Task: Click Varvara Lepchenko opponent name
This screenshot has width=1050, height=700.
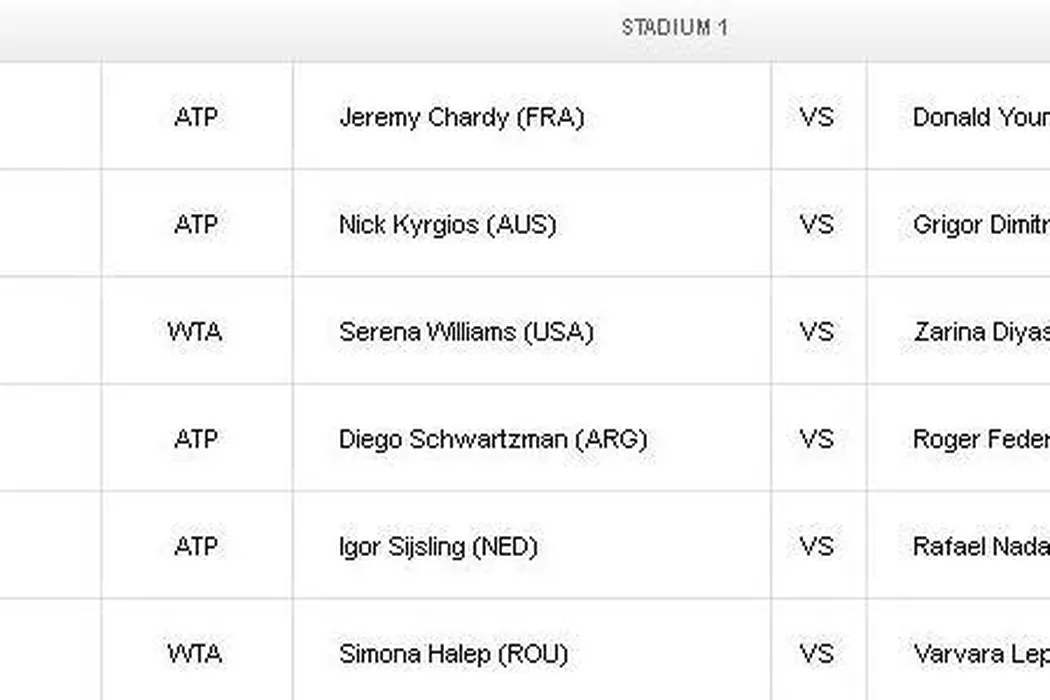Action: [x=980, y=654]
